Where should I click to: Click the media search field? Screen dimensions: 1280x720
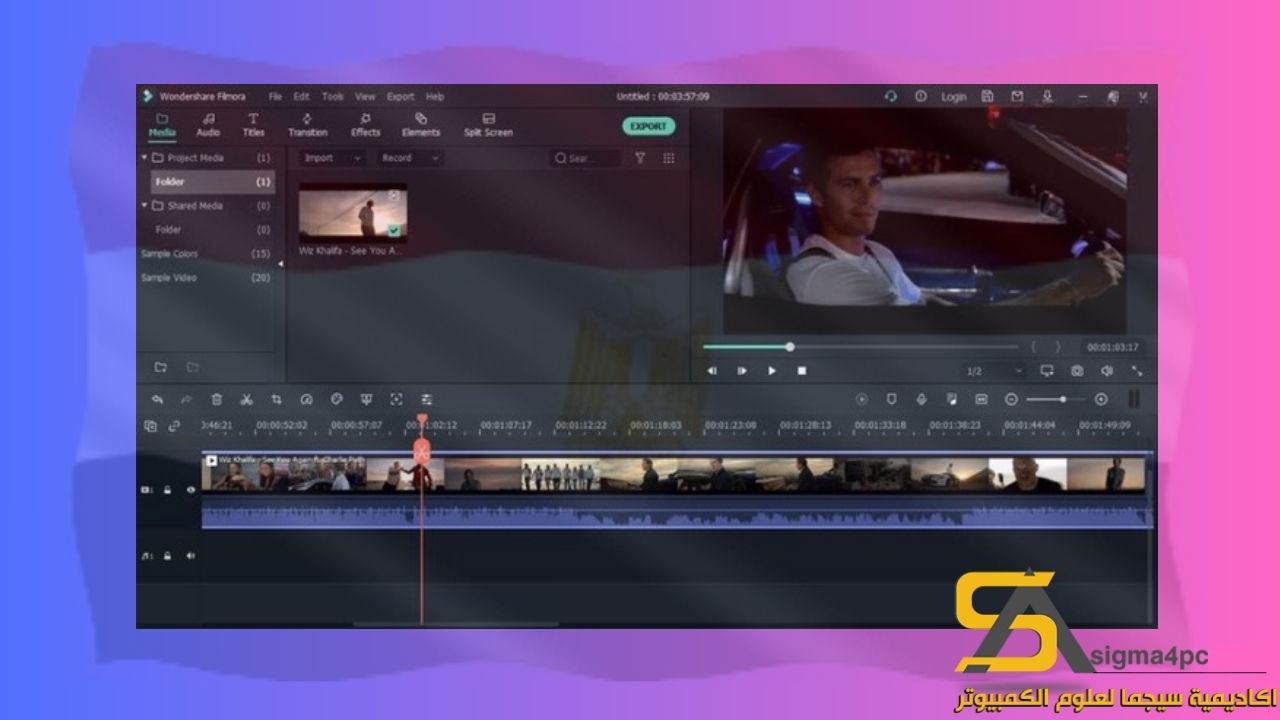click(x=586, y=158)
